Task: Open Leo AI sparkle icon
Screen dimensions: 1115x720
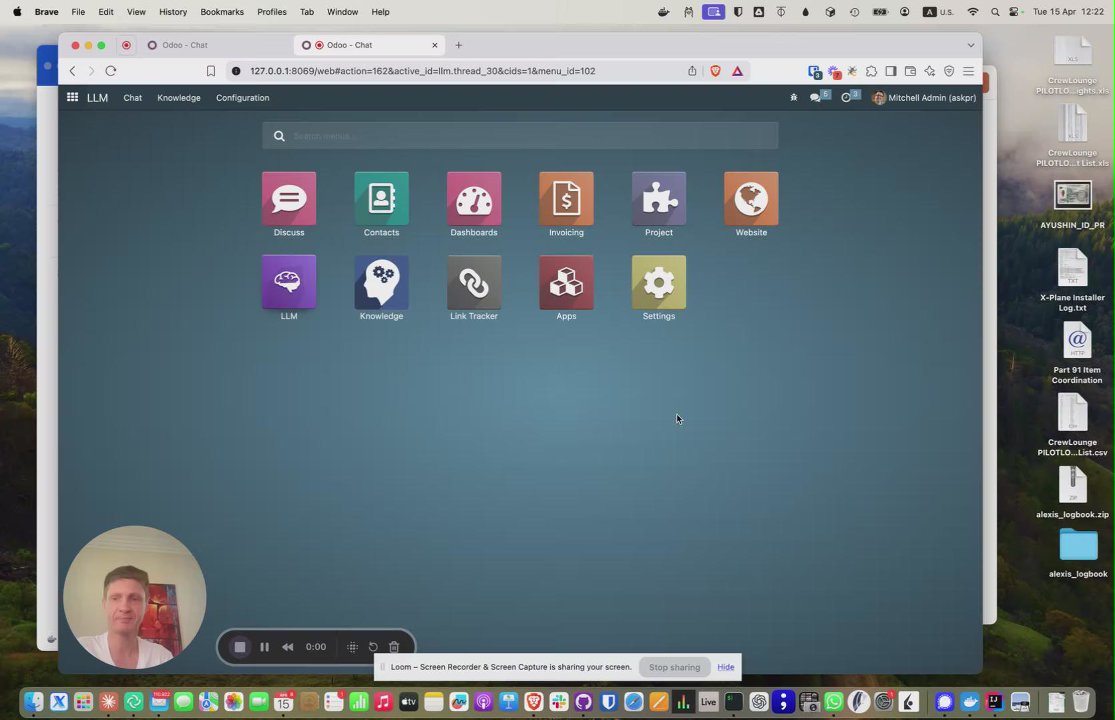Action: (x=929, y=70)
